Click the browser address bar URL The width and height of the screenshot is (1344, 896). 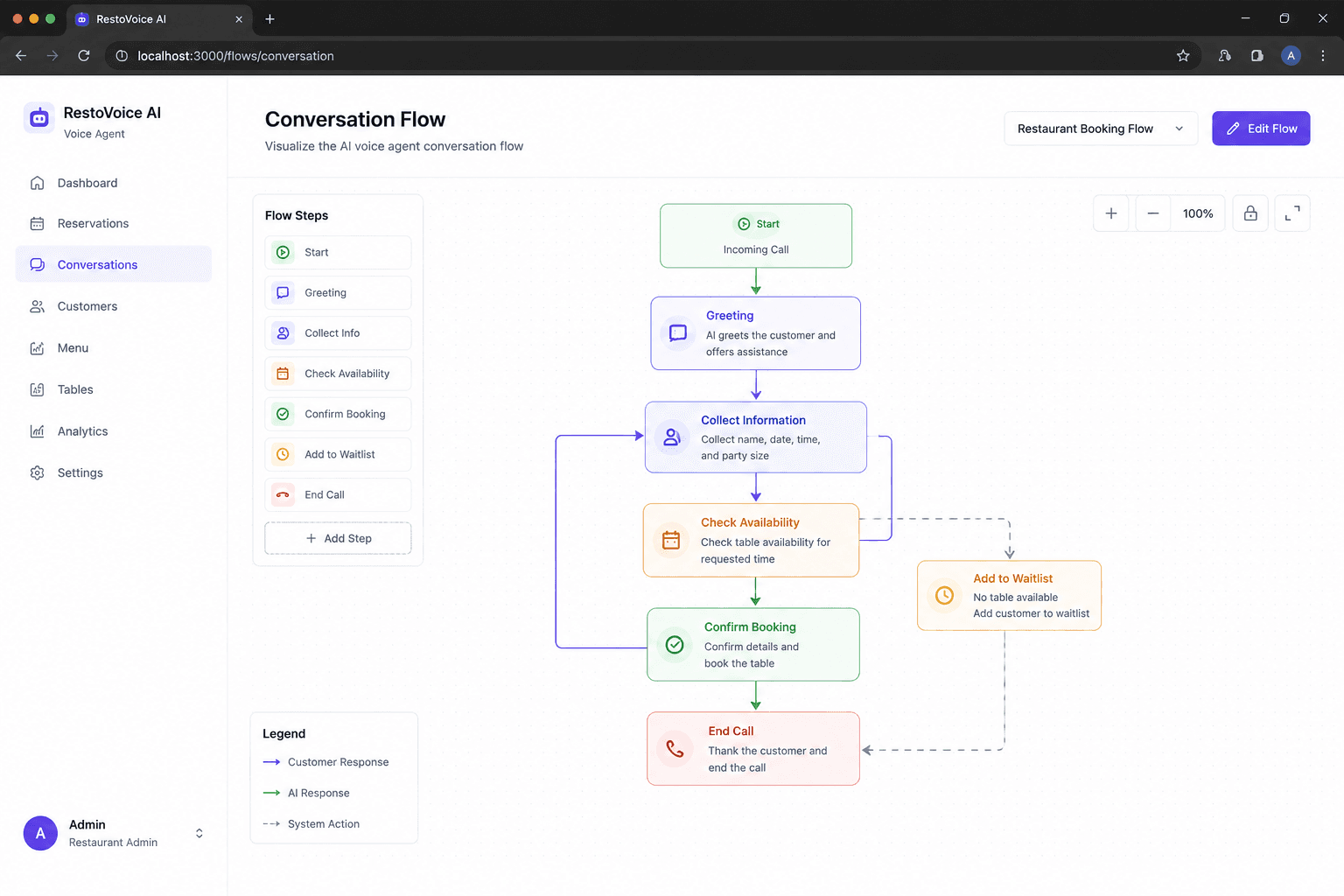tap(236, 56)
